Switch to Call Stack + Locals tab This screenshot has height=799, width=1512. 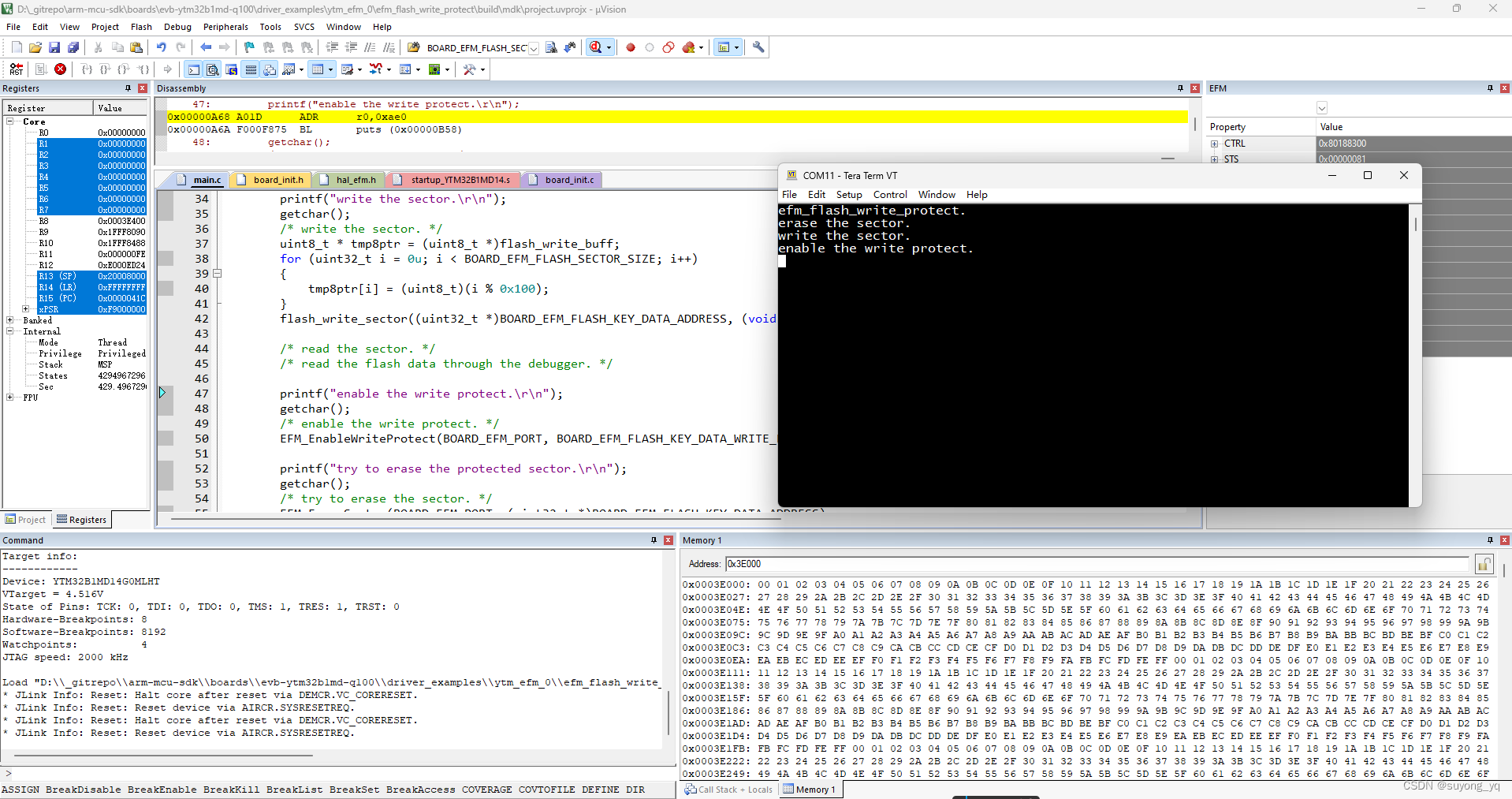[x=728, y=790]
